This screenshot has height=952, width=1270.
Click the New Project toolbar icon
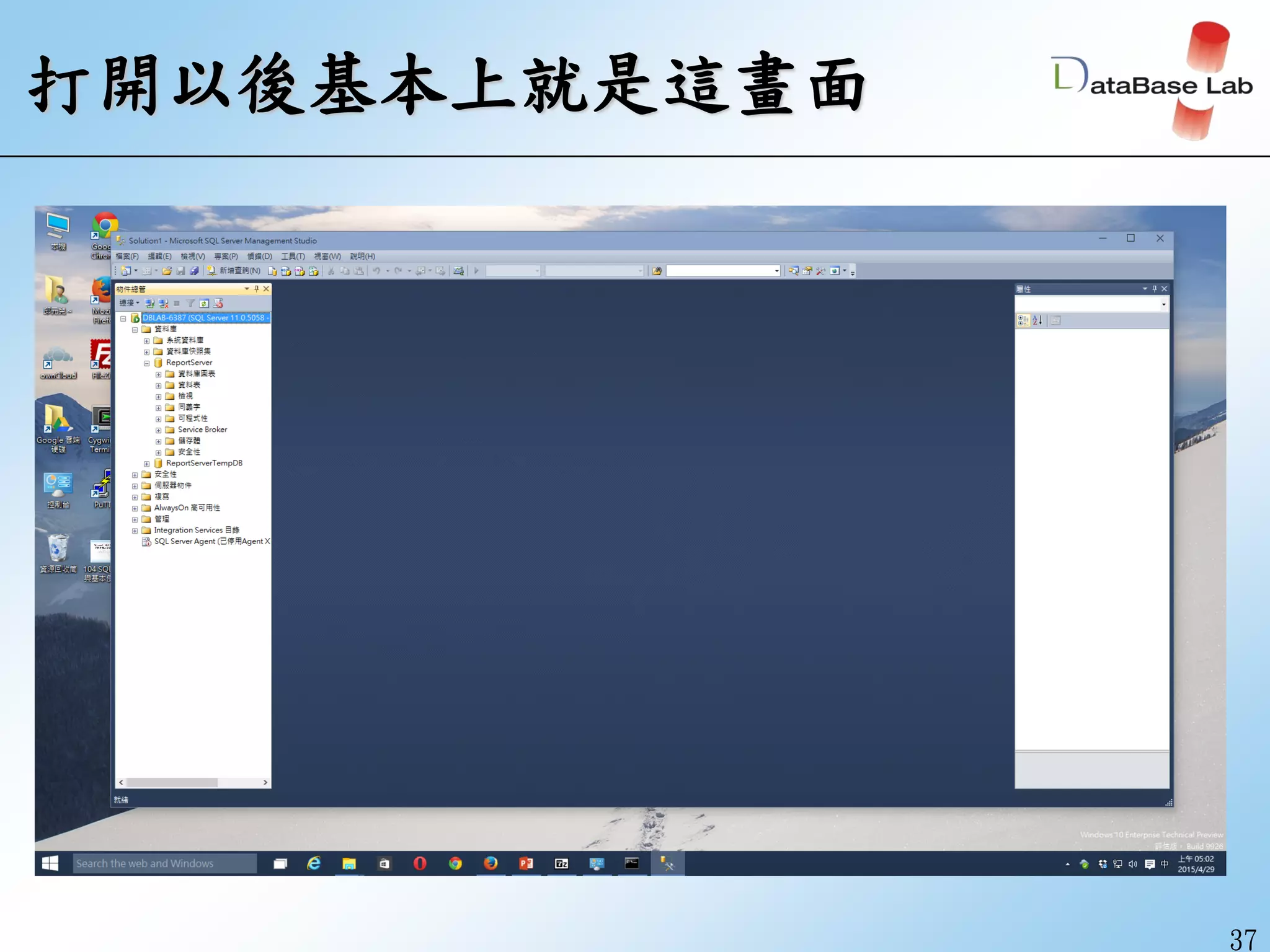click(x=126, y=271)
